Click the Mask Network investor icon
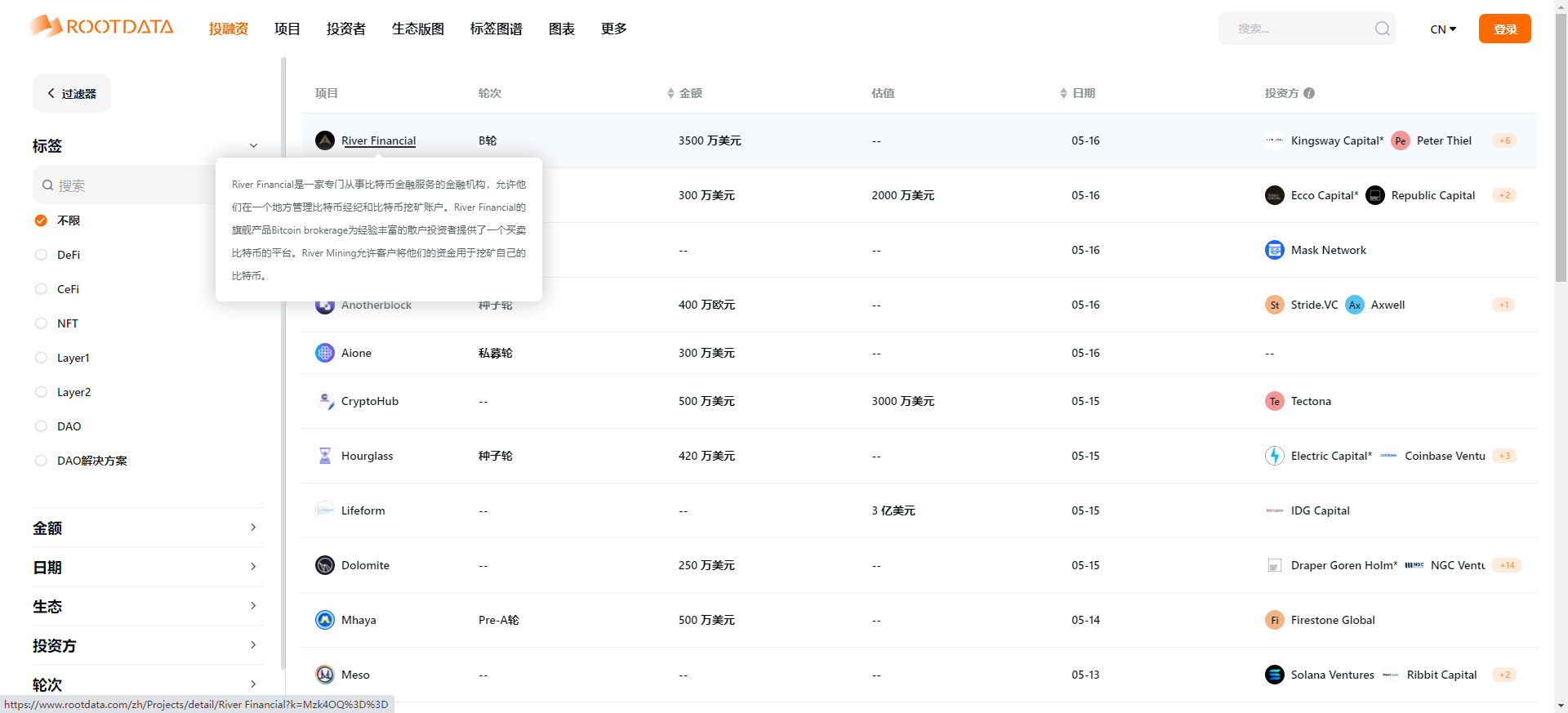Viewport: 1568px width, 713px height. (1274, 250)
